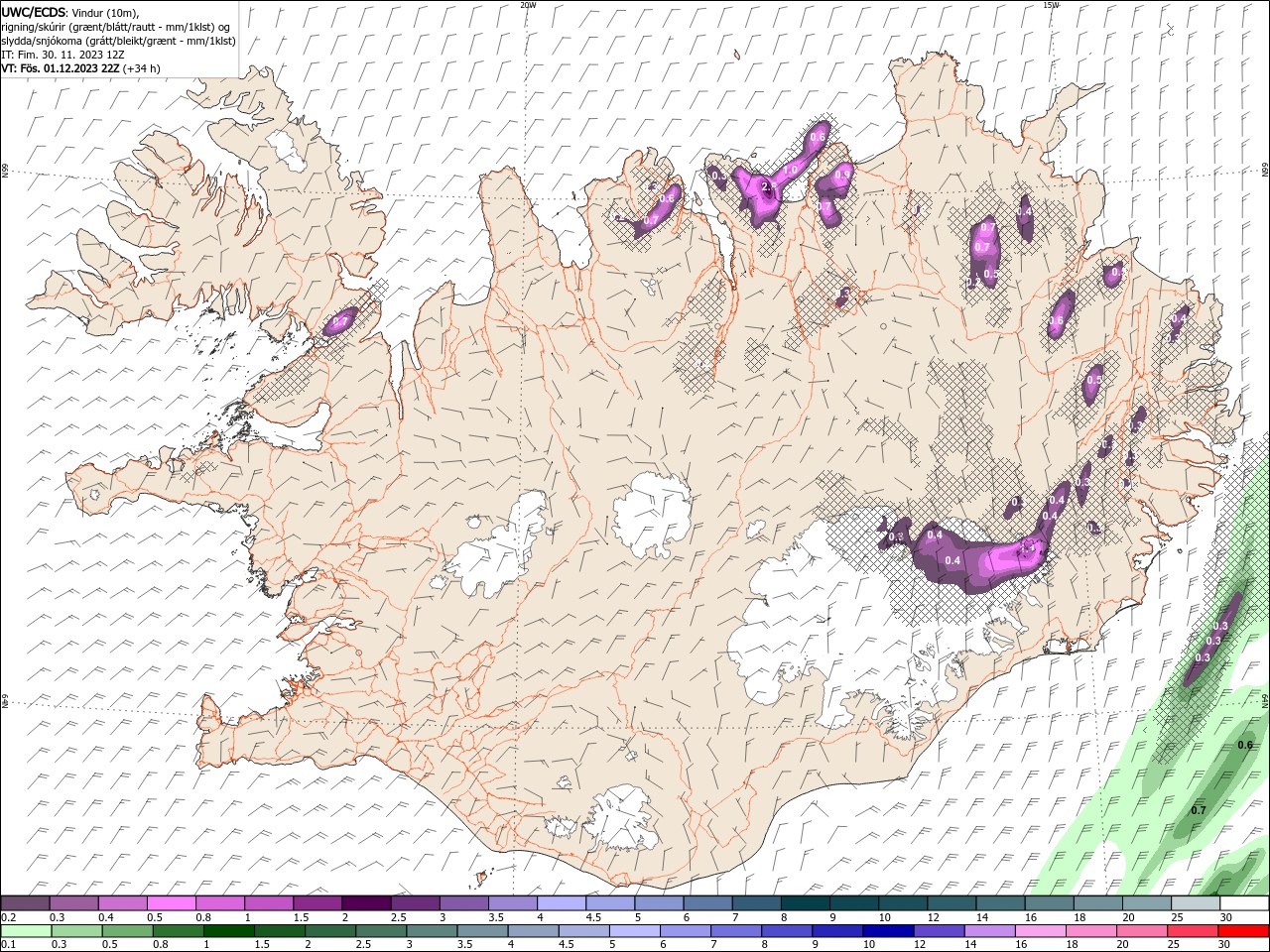Click the white 30 swatch on the upper scale
The image size is (1270, 952).
click(x=1244, y=903)
